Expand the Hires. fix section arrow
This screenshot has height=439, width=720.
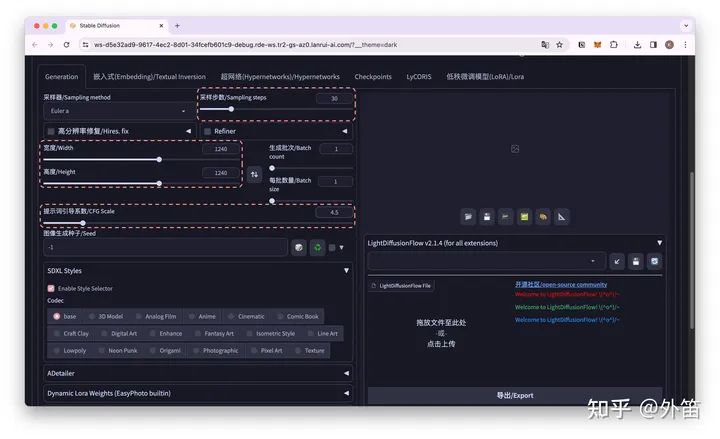pos(188,131)
